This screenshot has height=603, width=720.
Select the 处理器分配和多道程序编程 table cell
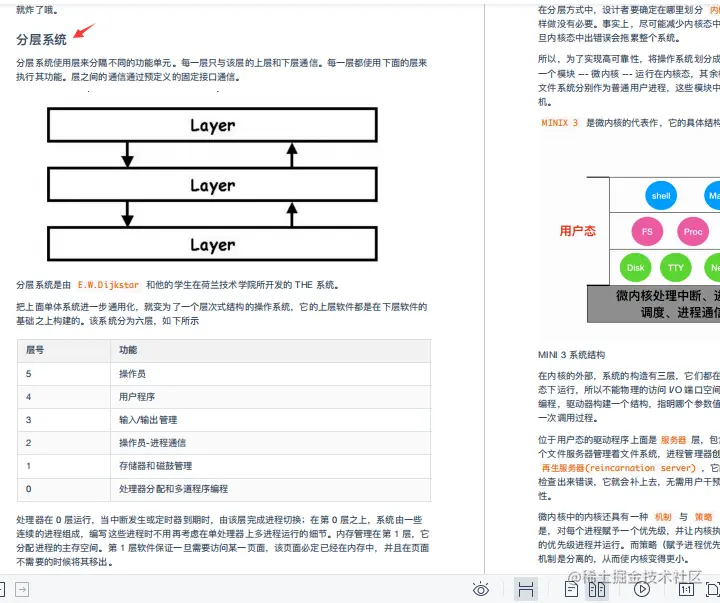pyautogui.click(x=270, y=489)
